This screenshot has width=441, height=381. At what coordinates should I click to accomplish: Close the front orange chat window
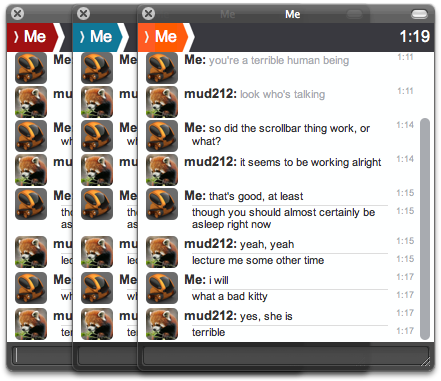click(x=148, y=14)
